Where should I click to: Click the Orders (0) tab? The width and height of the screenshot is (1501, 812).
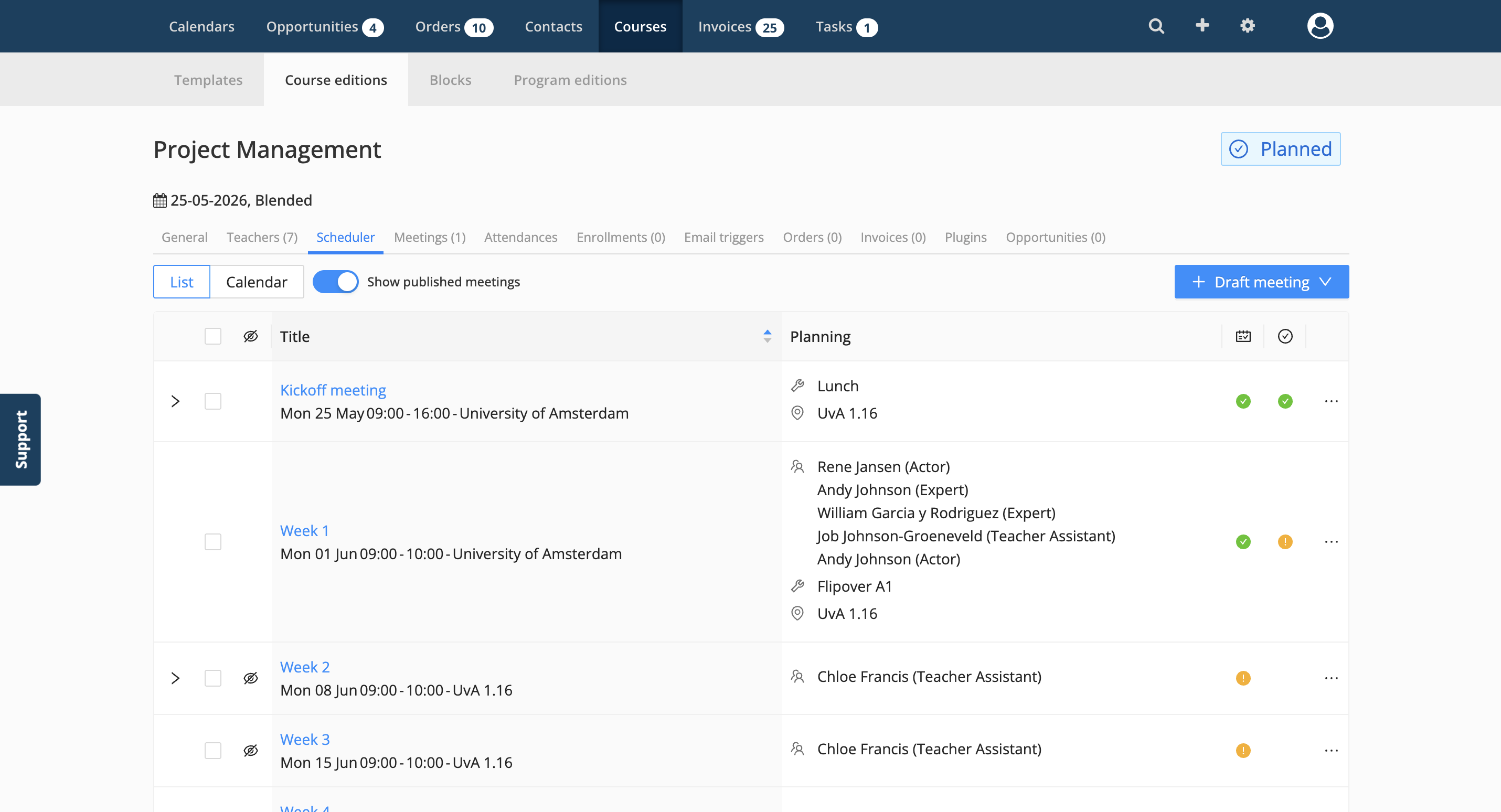point(812,237)
